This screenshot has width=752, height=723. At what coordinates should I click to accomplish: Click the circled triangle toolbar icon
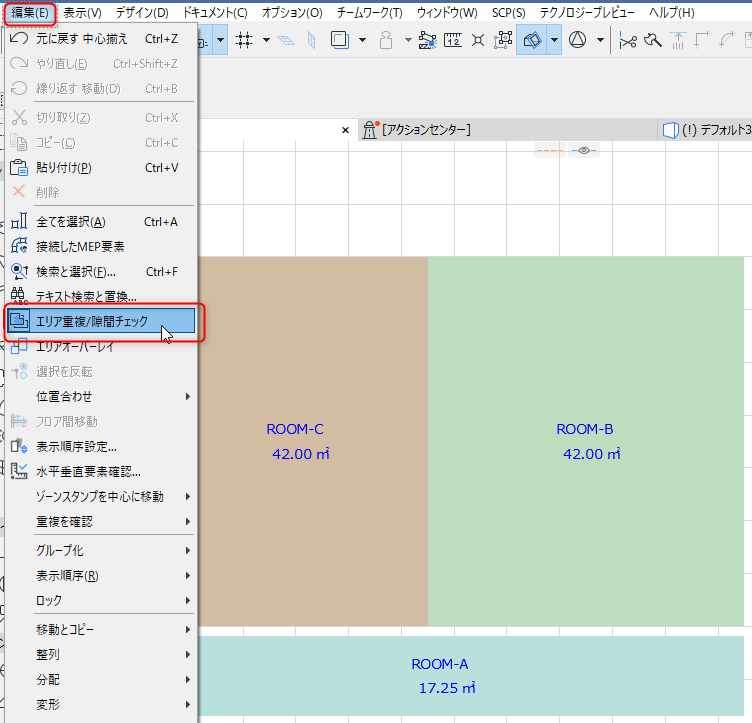[577, 40]
